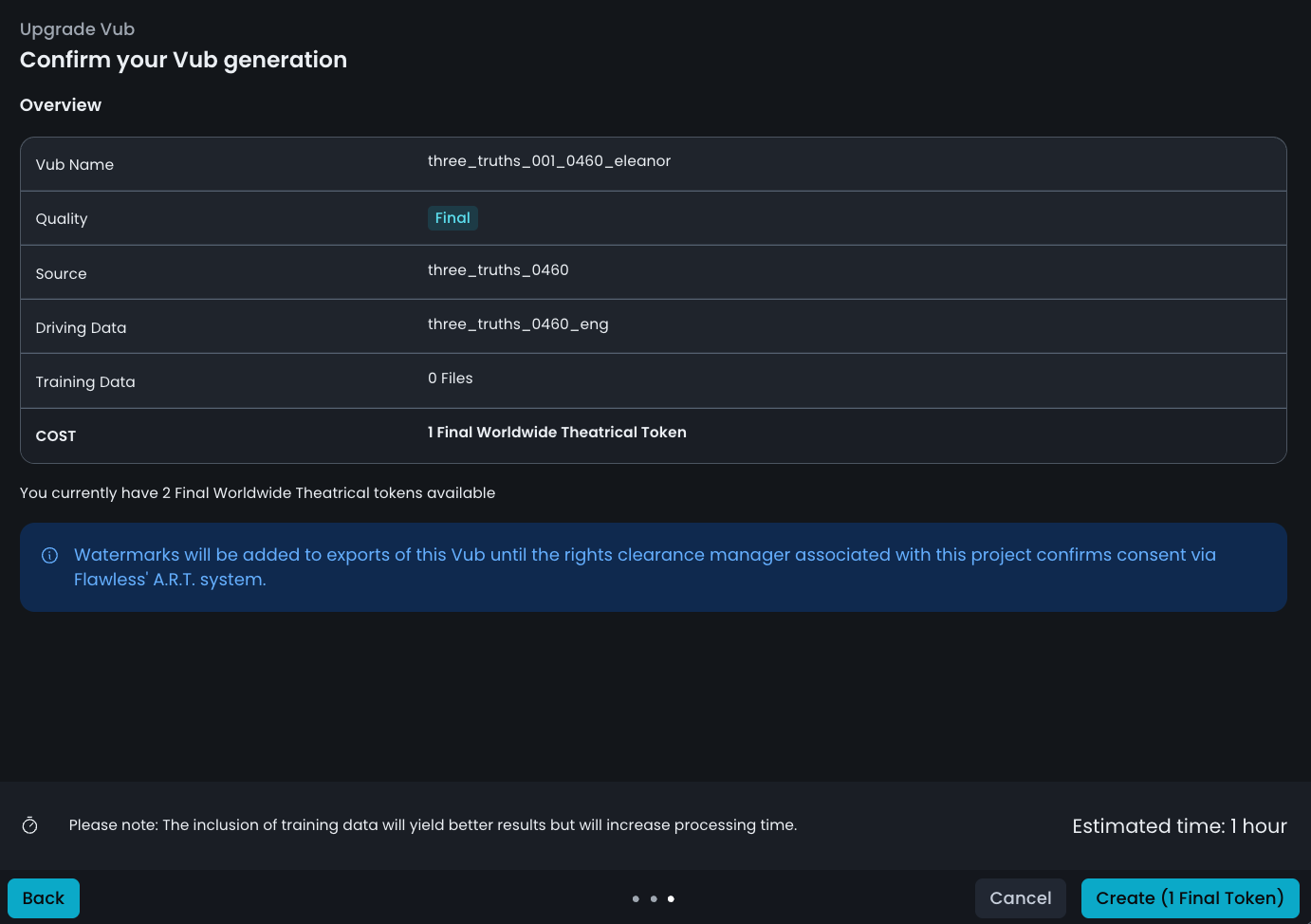Click the stopwatch icon beside processing note

(30, 825)
